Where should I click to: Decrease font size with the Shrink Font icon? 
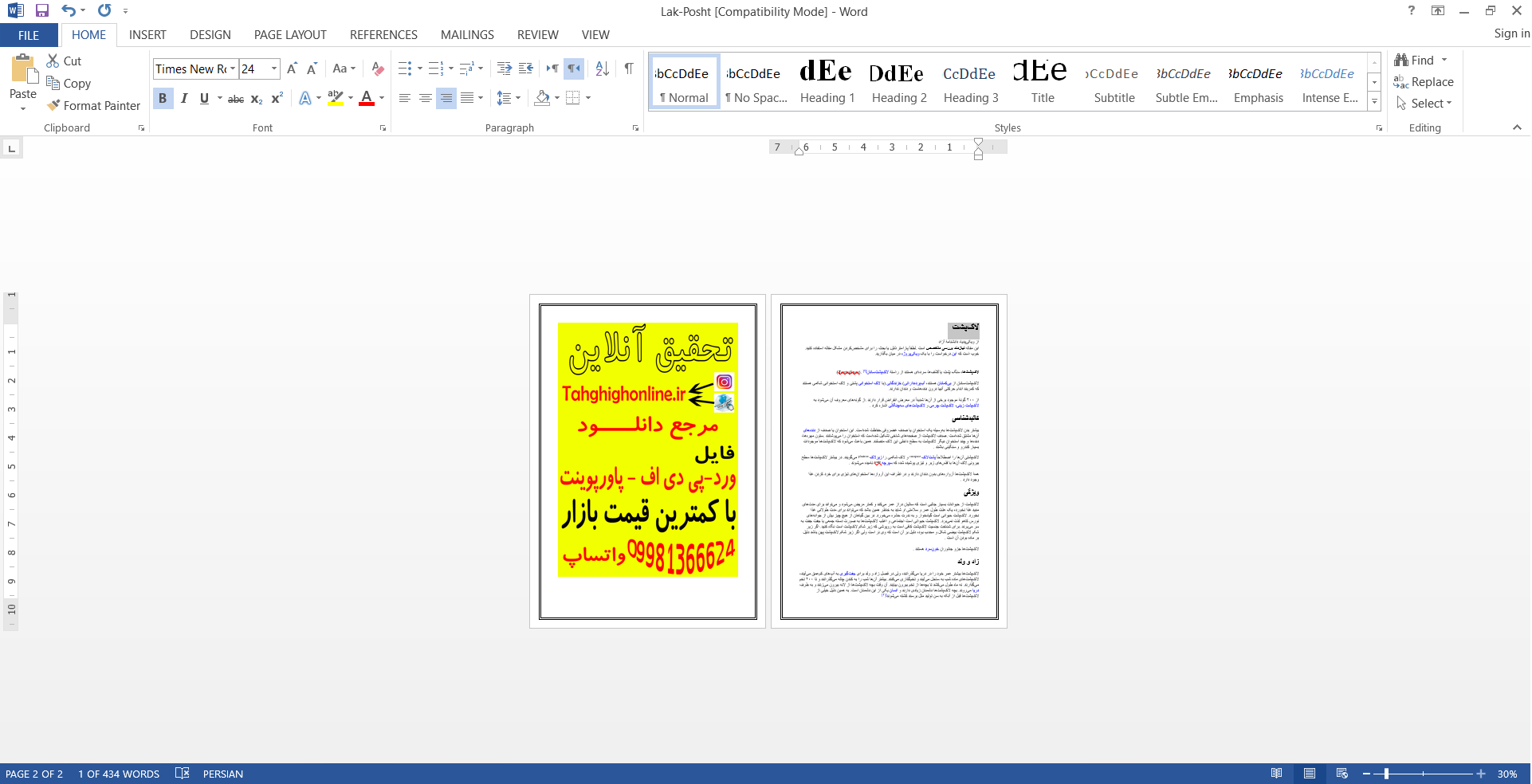point(312,69)
